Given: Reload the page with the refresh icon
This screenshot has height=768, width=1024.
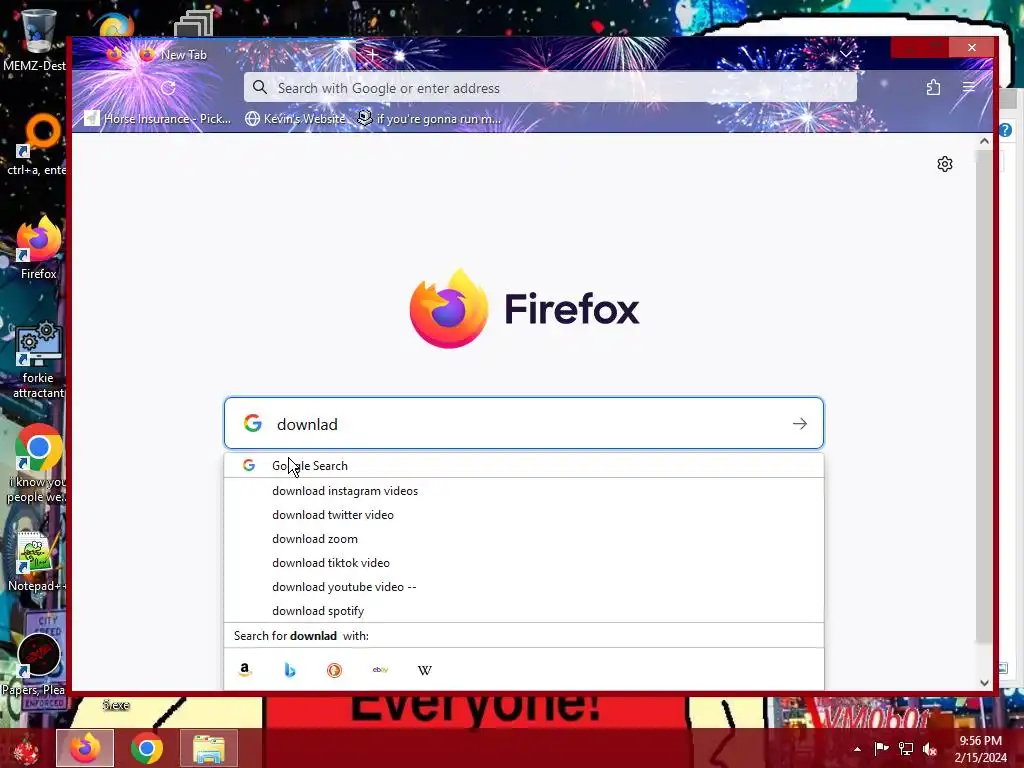Looking at the screenshot, I should click(168, 88).
